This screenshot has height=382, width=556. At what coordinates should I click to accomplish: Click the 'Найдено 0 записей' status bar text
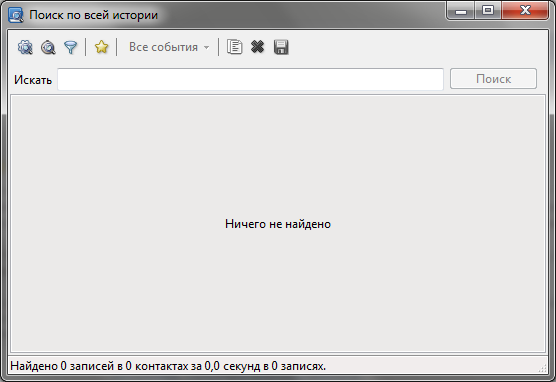[x=168, y=366]
